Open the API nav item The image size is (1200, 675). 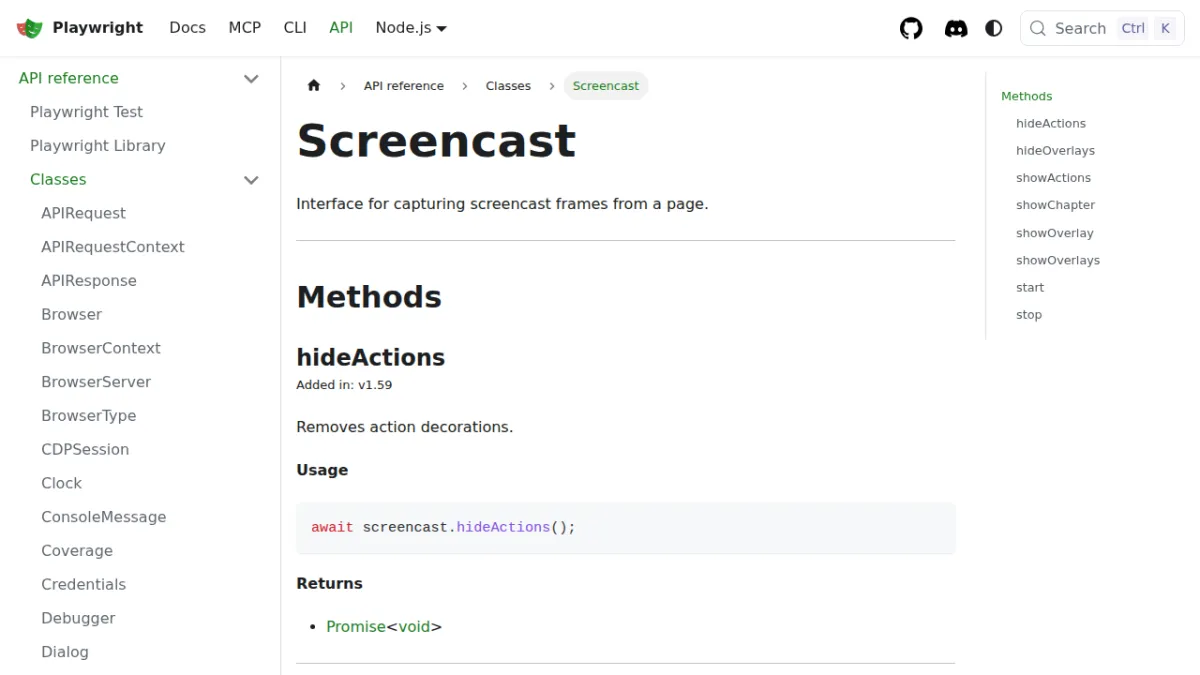tap(341, 28)
